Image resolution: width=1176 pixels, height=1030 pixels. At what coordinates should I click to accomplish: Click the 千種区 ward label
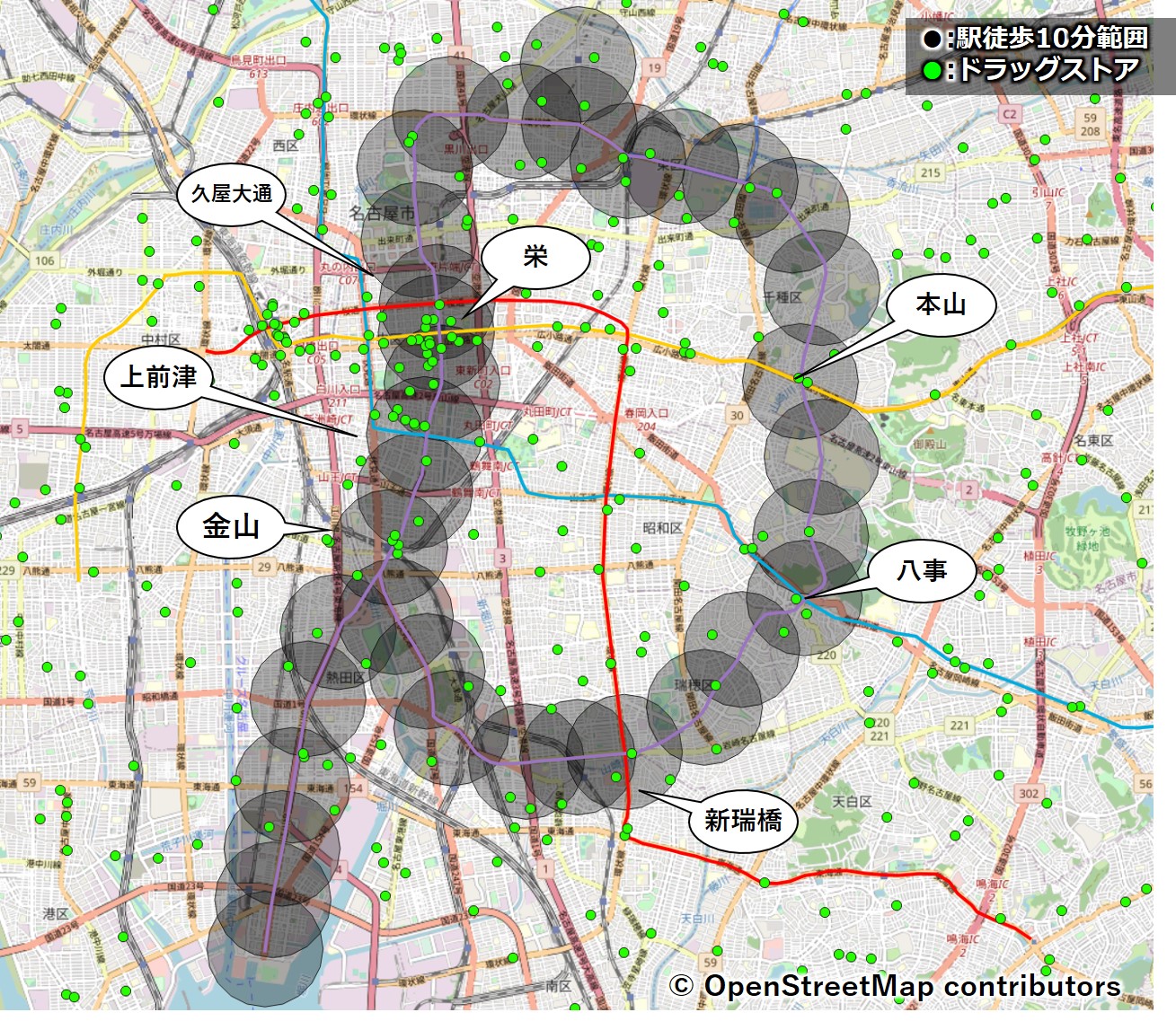783,296
